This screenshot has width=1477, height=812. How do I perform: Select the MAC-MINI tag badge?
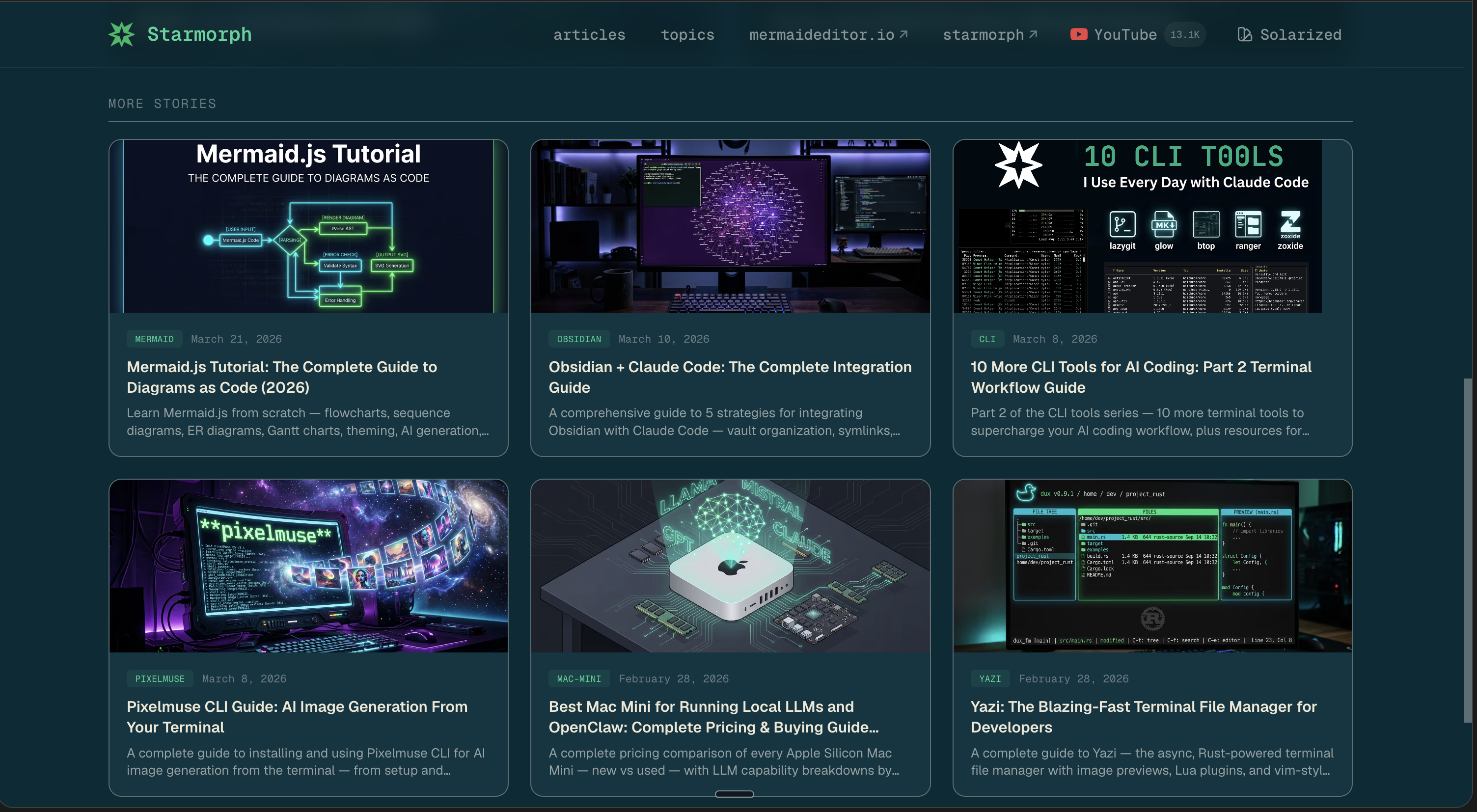(x=578, y=678)
